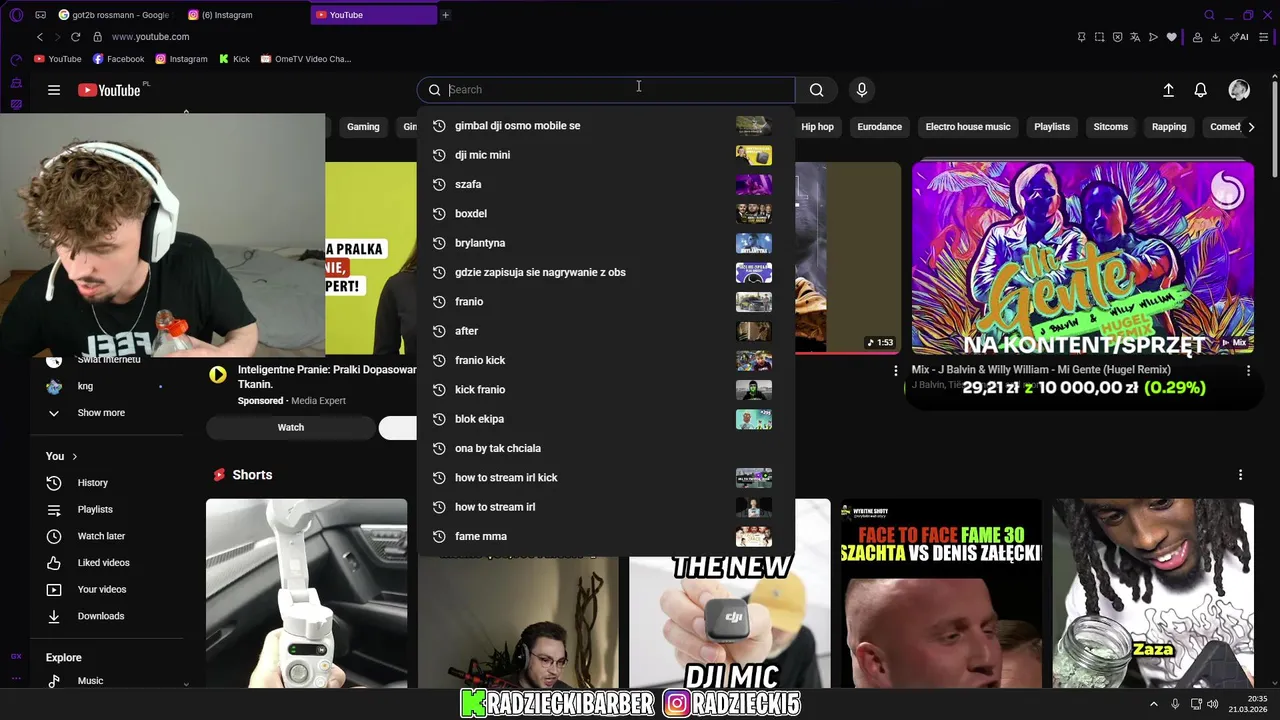Choose suggestion 'how to stream irl kick'
The image size is (1280, 720).
point(605,478)
